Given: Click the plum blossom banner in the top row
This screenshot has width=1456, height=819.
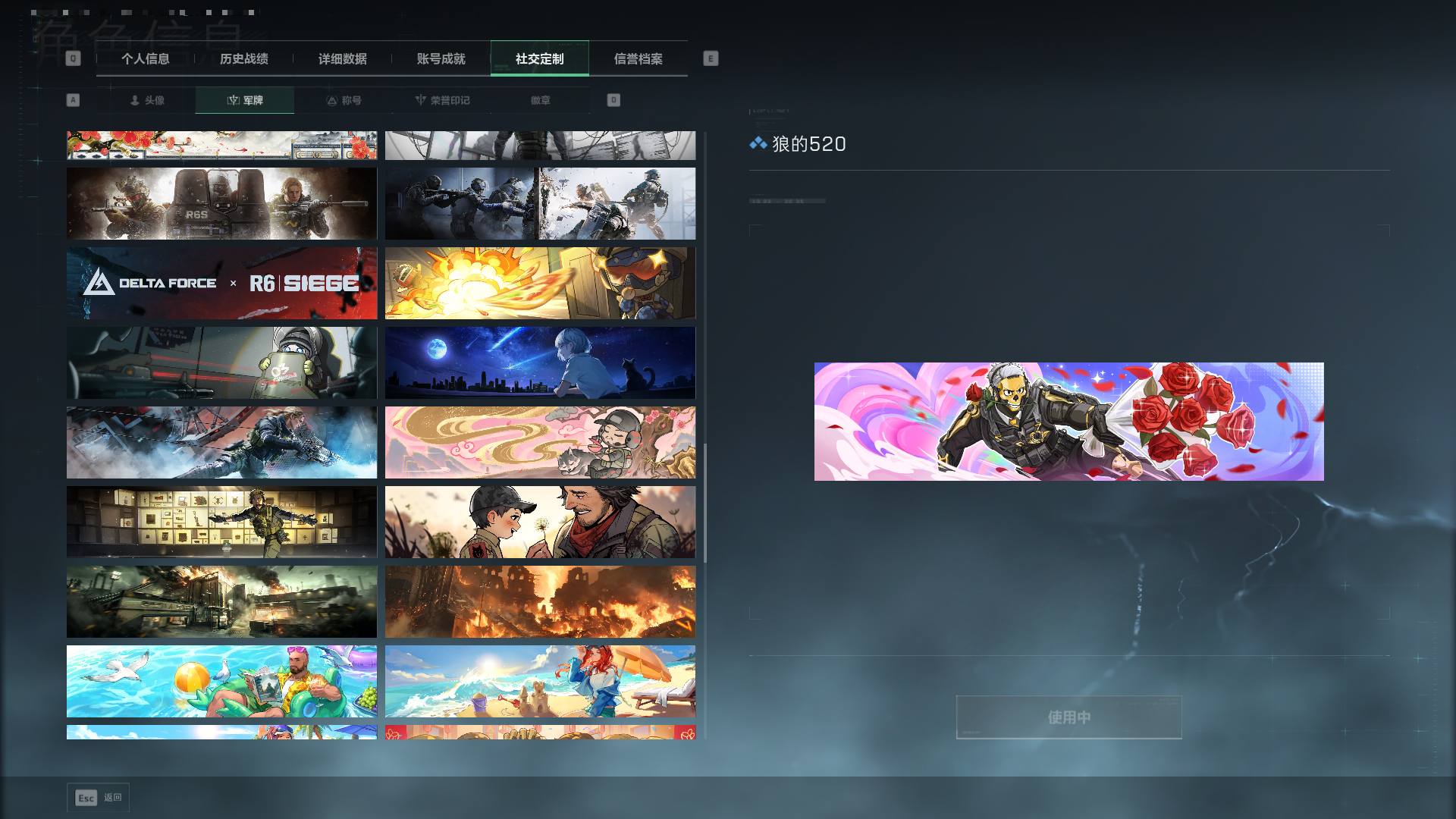Looking at the screenshot, I should 221,145.
